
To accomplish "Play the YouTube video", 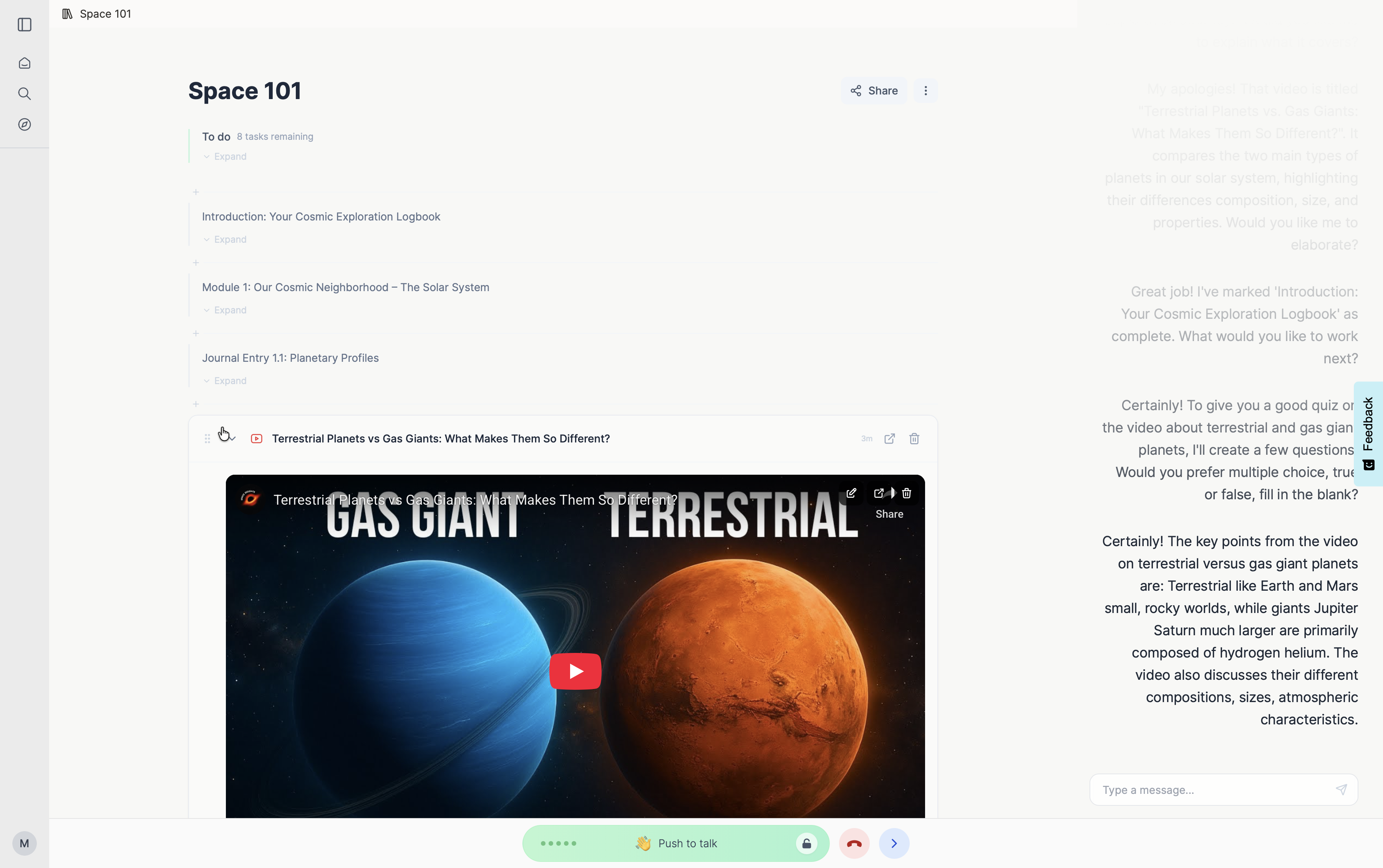I will 575,671.
